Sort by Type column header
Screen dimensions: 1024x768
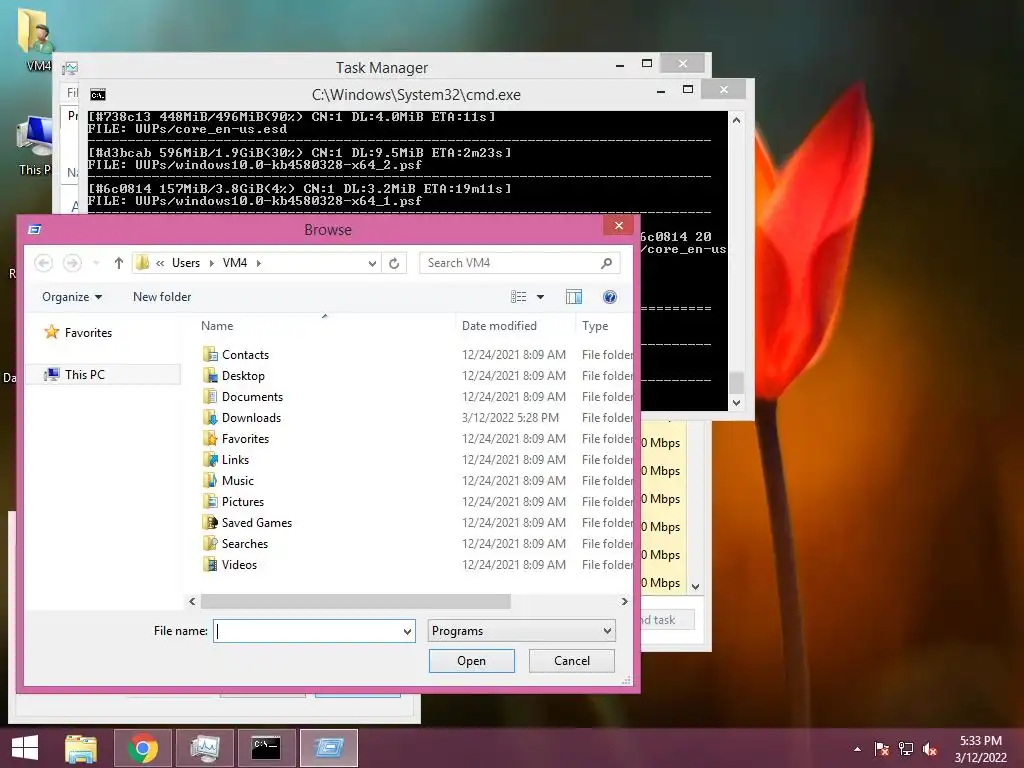pyautogui.click(x=595, y=326)
